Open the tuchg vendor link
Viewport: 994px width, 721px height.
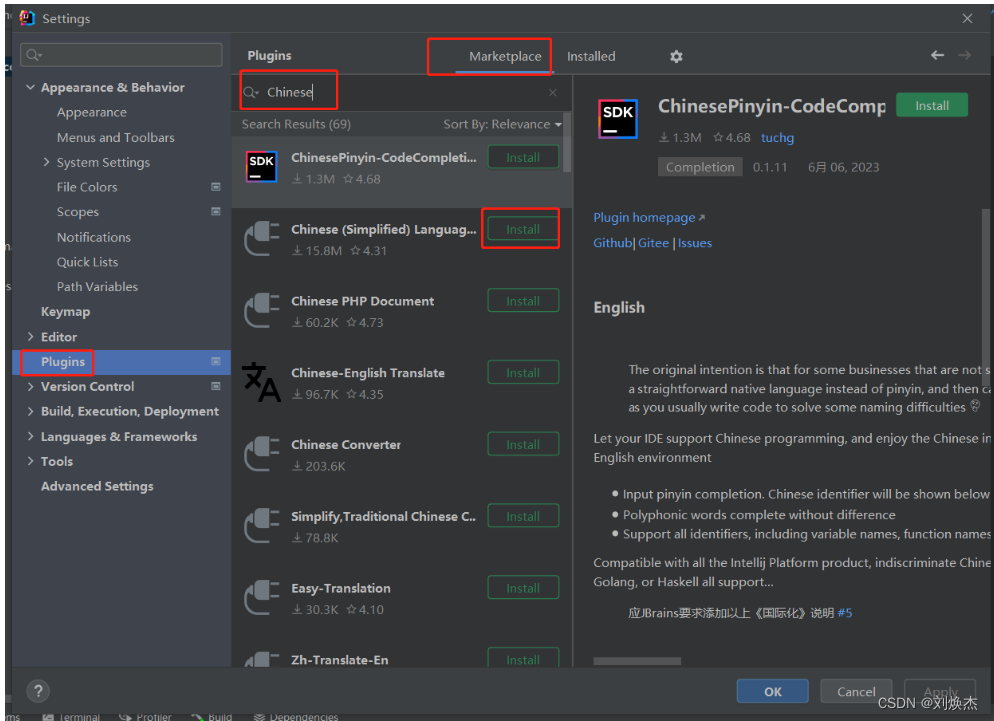pyautogui.click(x=777, y=138)
